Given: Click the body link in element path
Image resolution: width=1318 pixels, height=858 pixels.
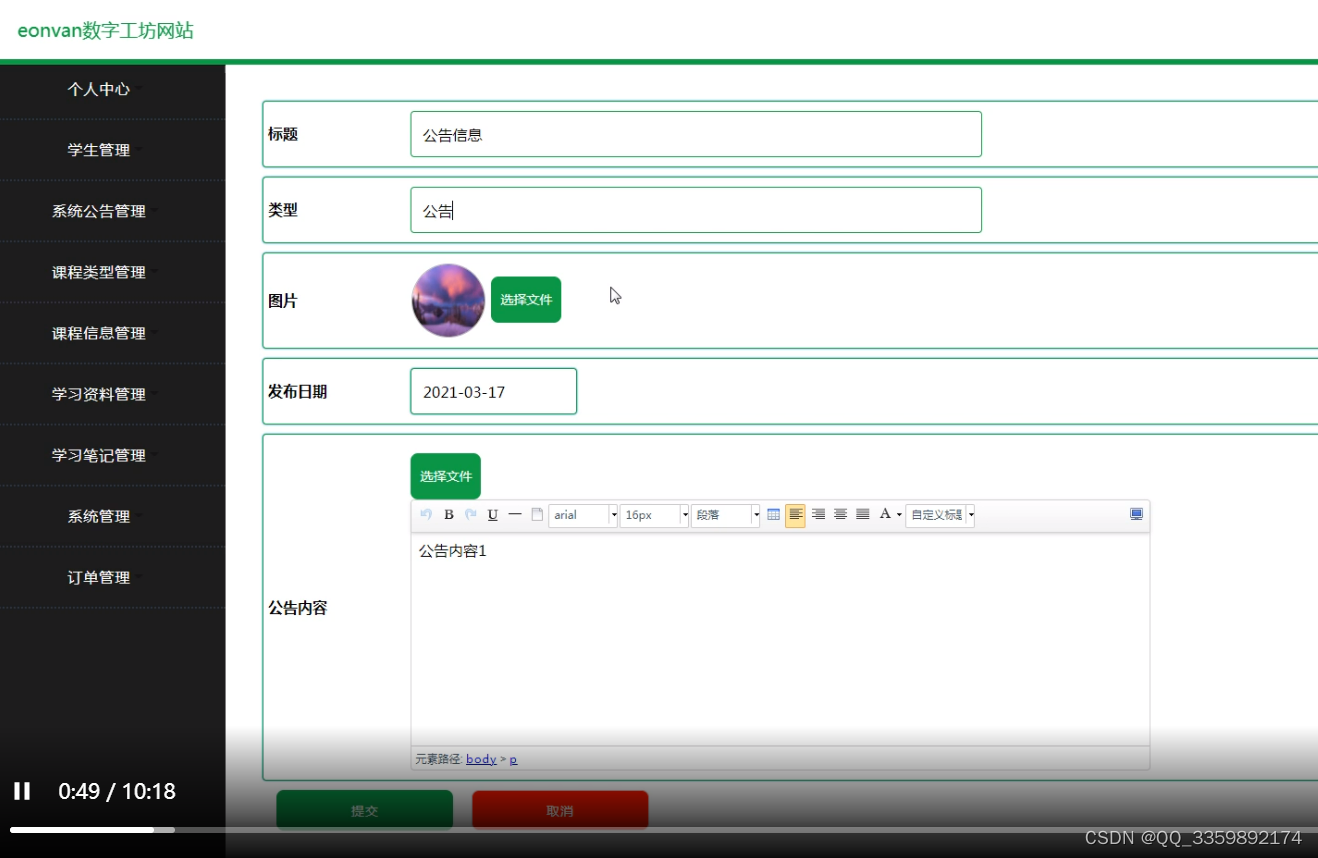Looking at the screenshot, I should click(x=481, y=759).
